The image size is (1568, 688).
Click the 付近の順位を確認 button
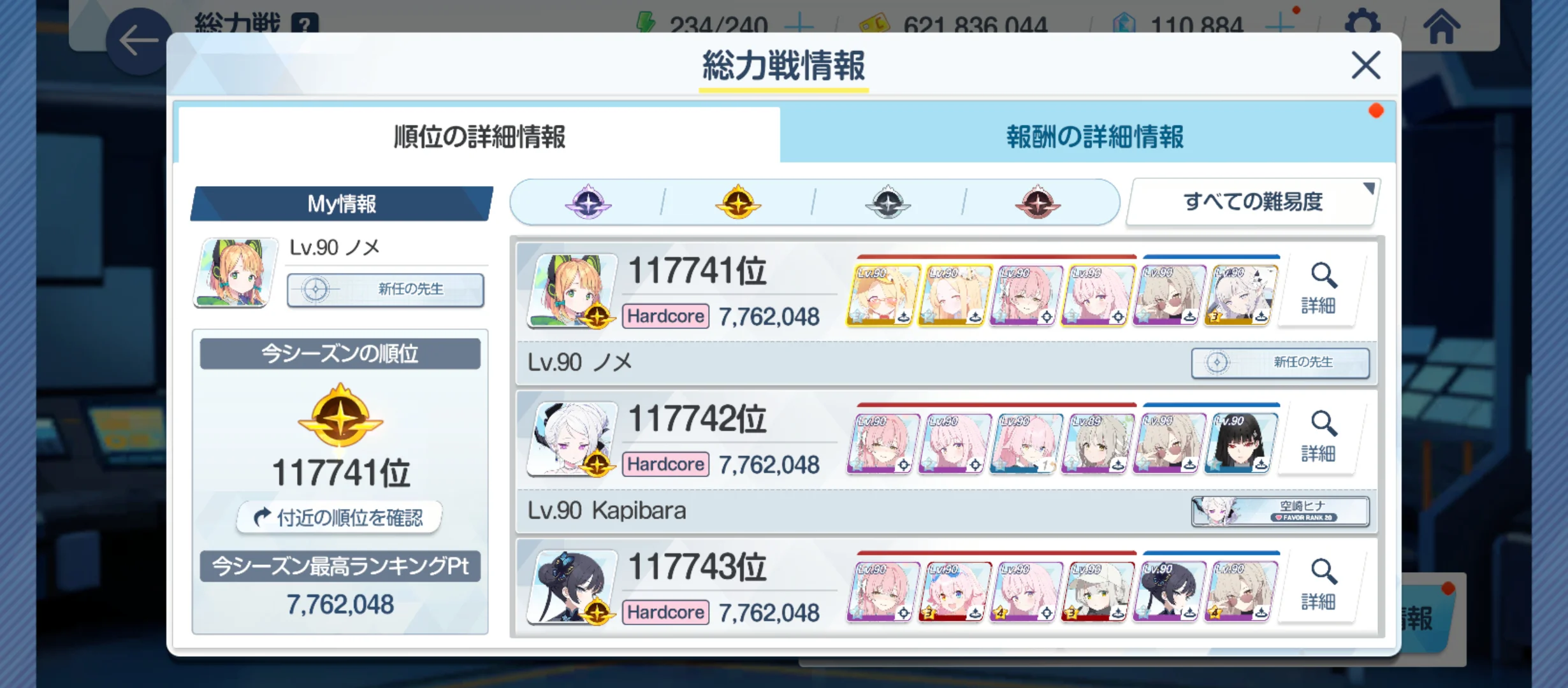point(339,517)
